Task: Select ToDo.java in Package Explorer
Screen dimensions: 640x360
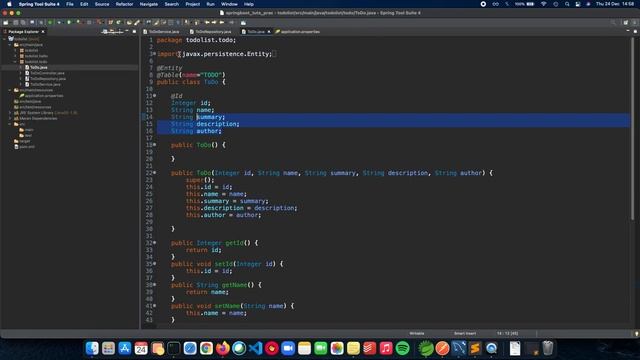Action: tap(39, 67)
